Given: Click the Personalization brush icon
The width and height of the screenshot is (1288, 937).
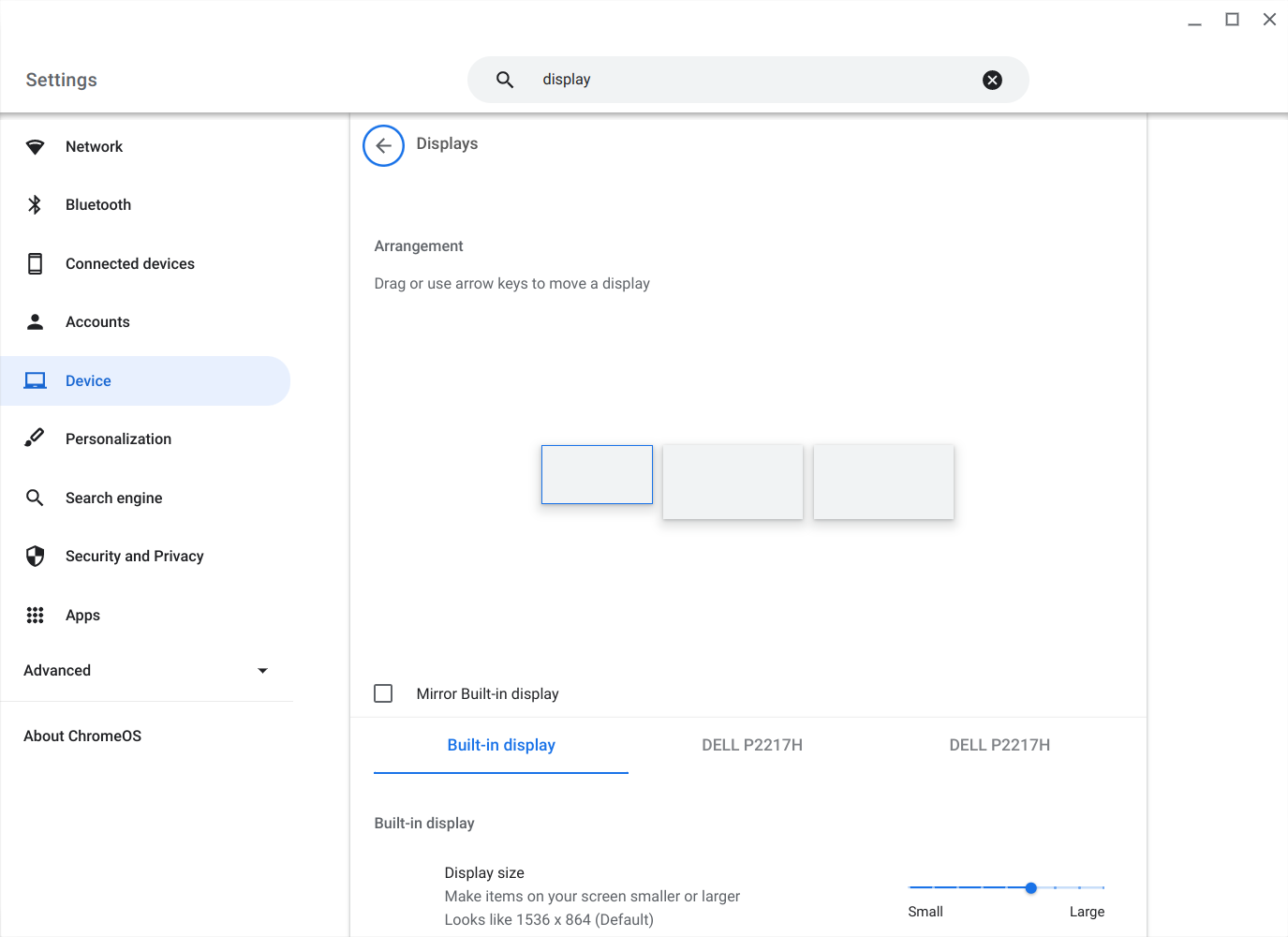Looking at the screenshot, I should point(35,439).
